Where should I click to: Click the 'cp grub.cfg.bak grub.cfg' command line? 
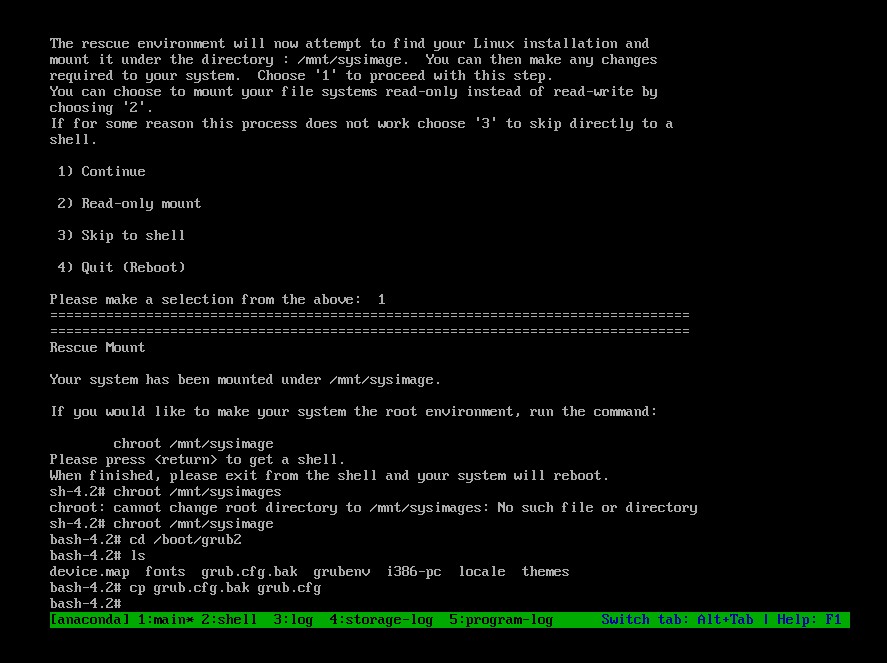pyautogui.click(x=186, y=588)
